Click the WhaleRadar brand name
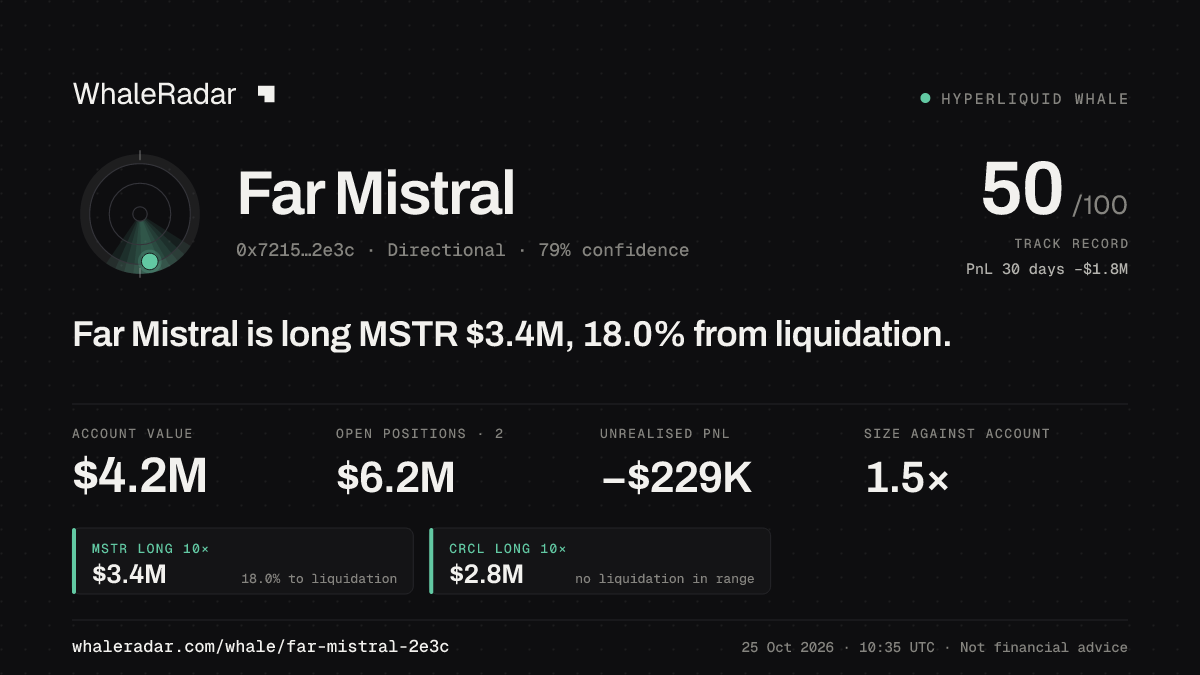Screen dimensions: 1200x675 coord(154,94)
